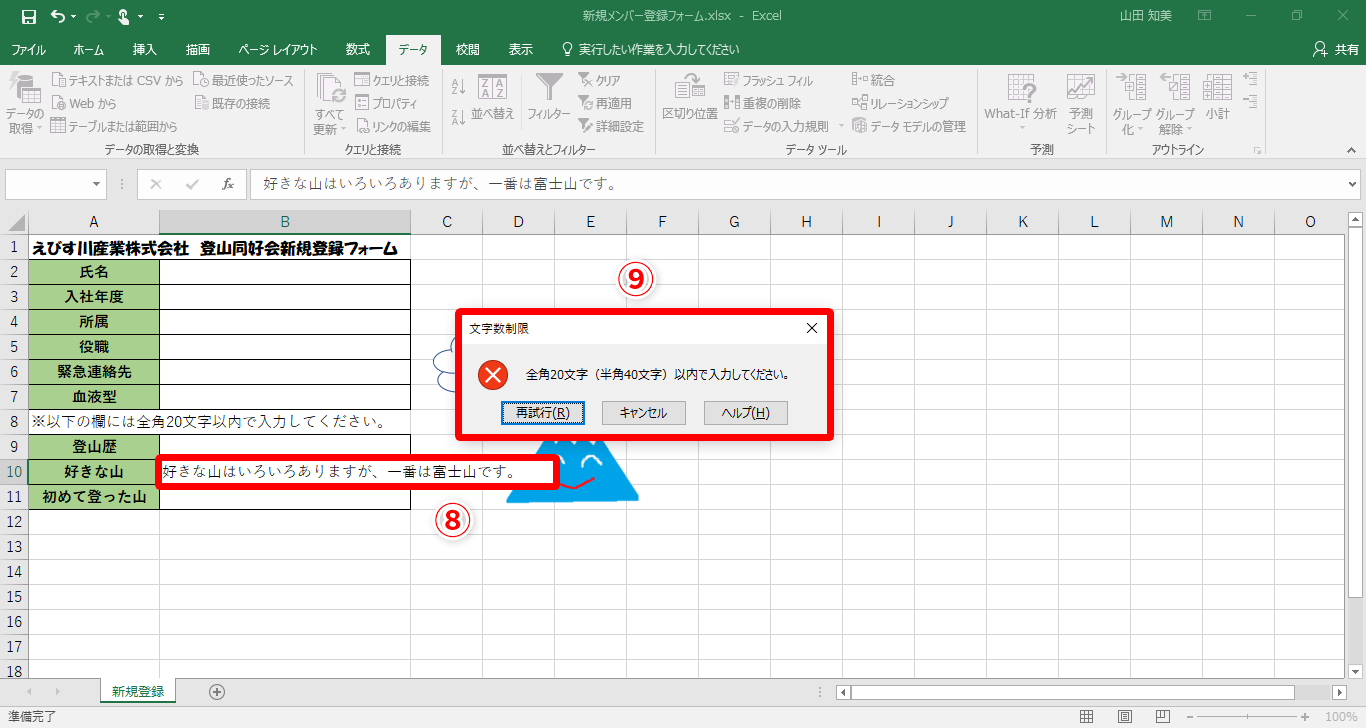
Task: Open the Ungroup (グループ解除) dropdown
Action: (x=1175, y=104)
